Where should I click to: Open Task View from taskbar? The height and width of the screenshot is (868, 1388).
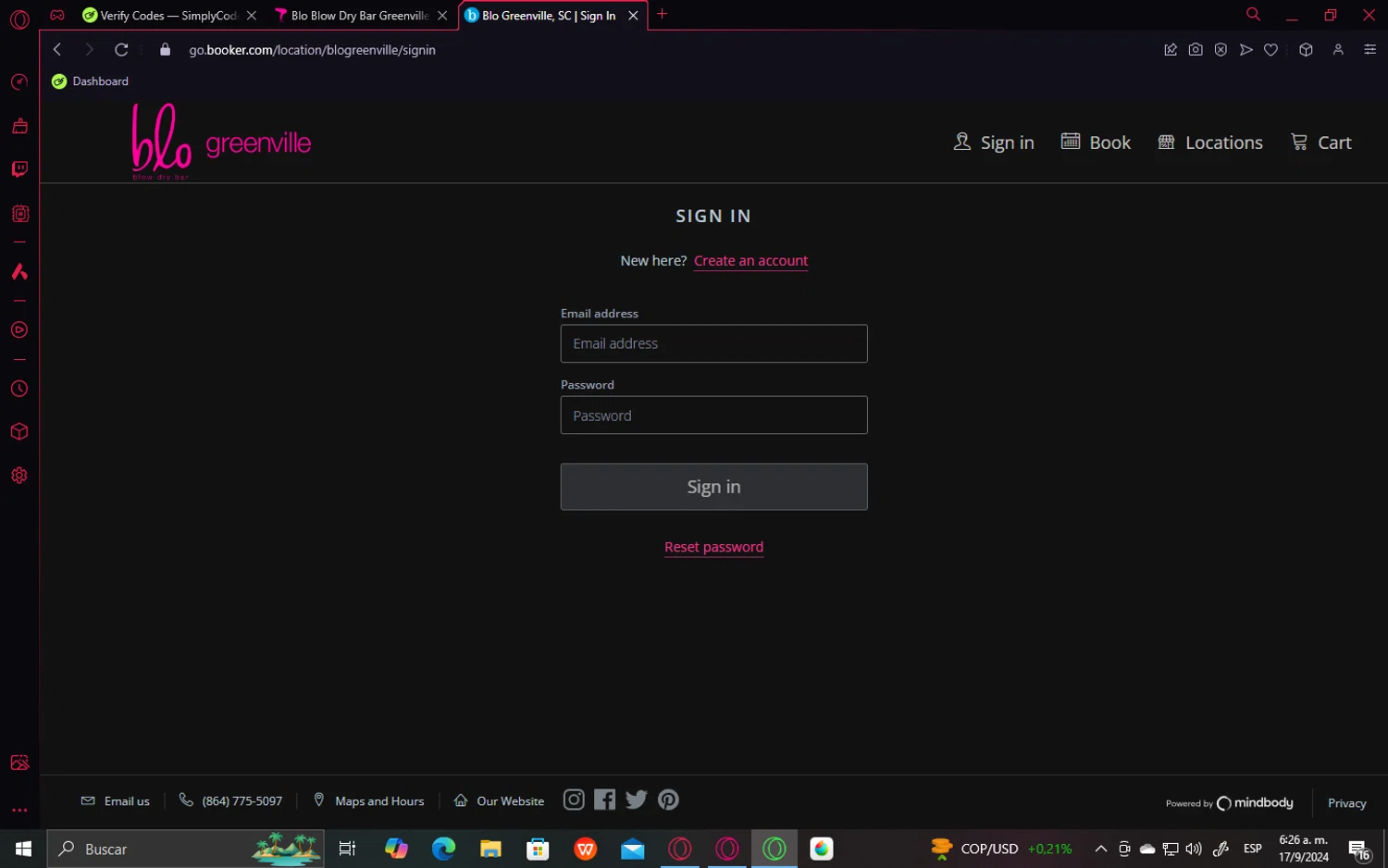pos(348,849)
